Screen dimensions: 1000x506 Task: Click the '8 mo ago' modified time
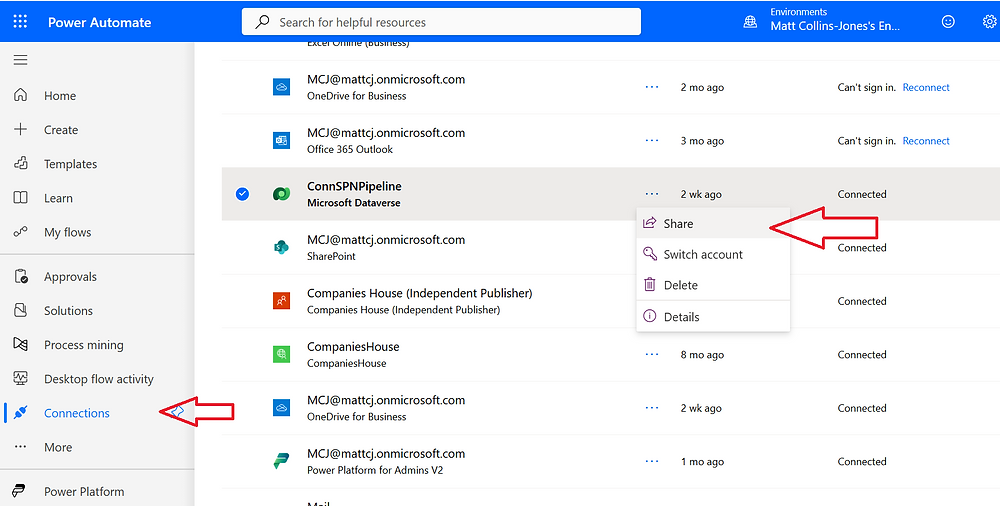click(702, 355)
